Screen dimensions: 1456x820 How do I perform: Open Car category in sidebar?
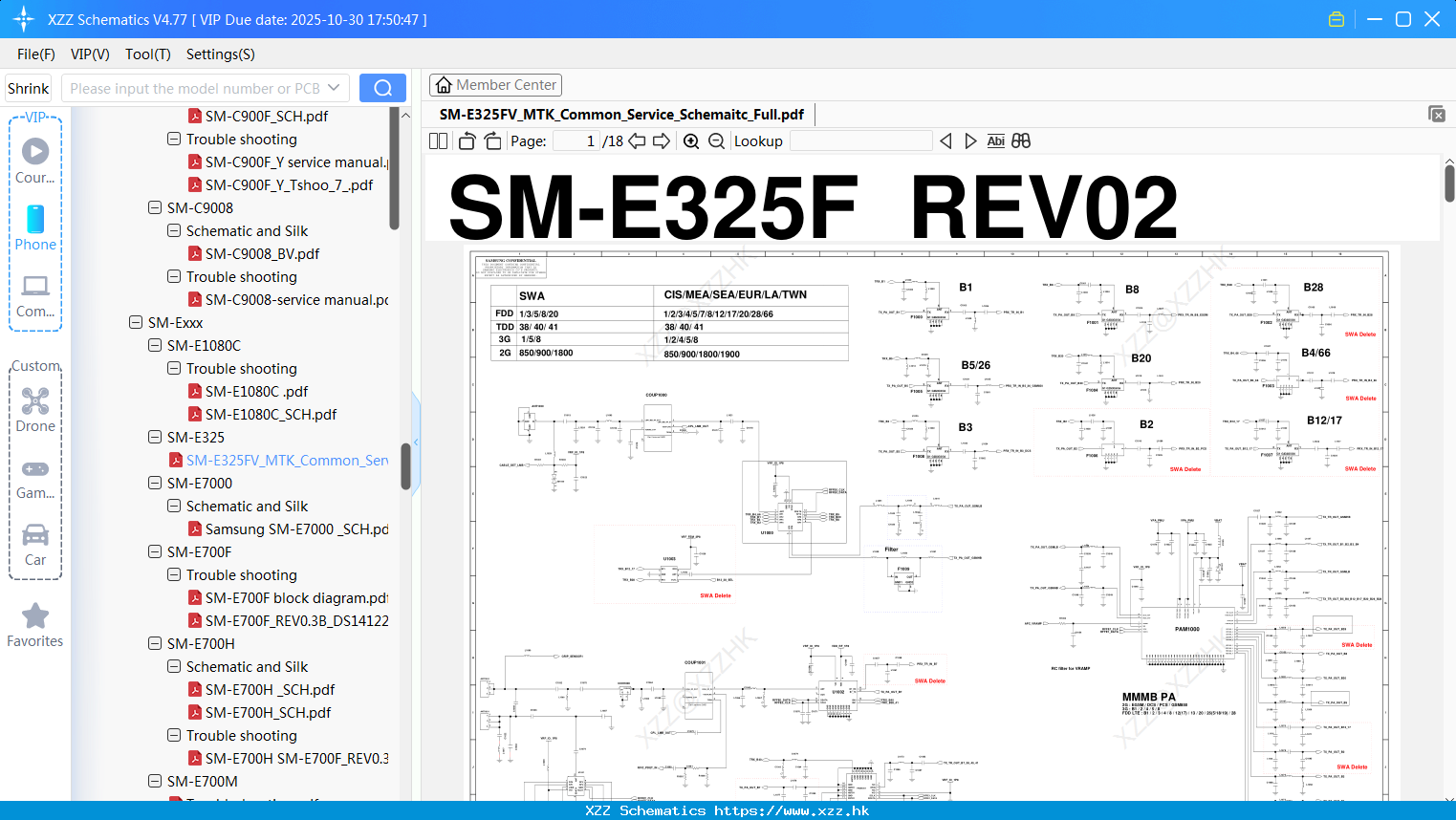(35, 545)
